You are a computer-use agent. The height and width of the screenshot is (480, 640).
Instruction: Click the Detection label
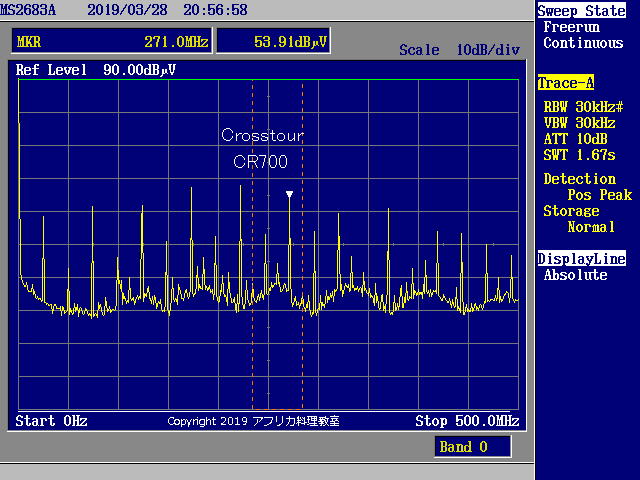tap(580, 179)
